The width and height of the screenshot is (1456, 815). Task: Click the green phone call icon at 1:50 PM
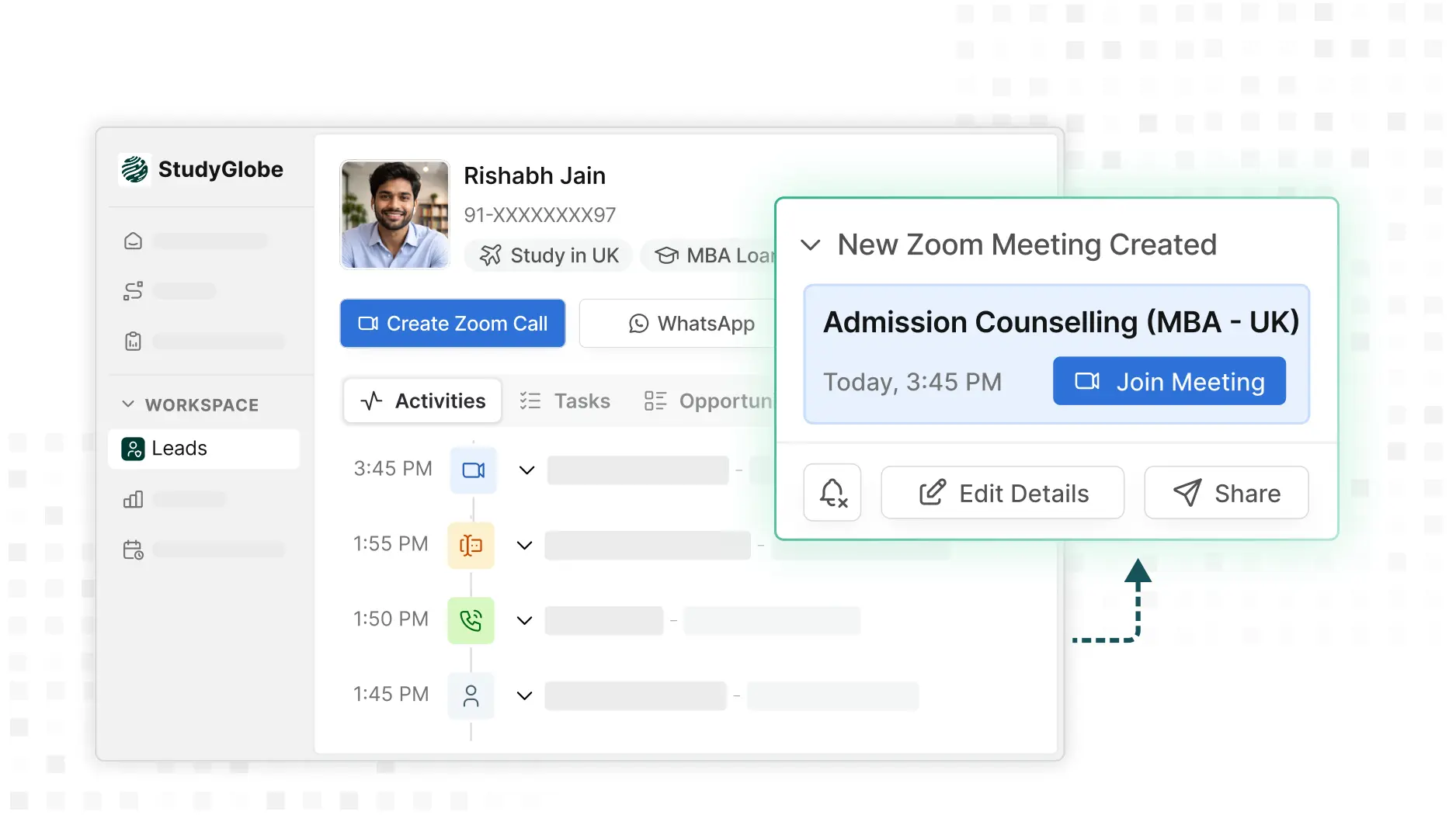click(471, 620)
